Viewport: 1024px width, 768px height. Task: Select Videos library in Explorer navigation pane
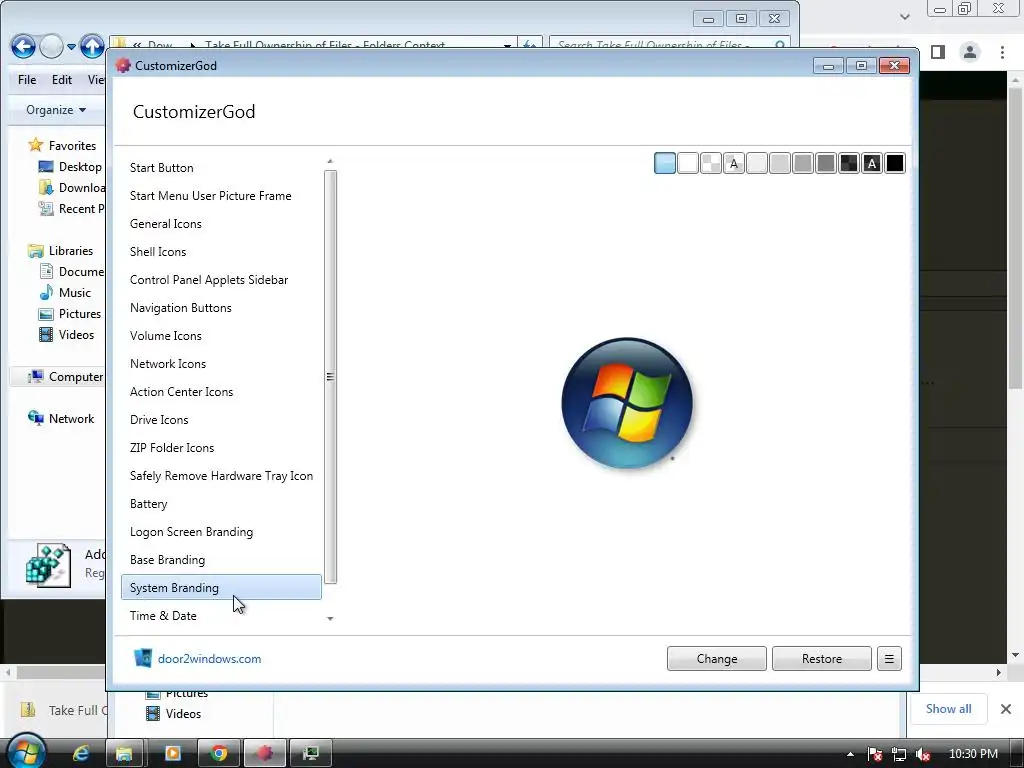(x=66, y=334)
